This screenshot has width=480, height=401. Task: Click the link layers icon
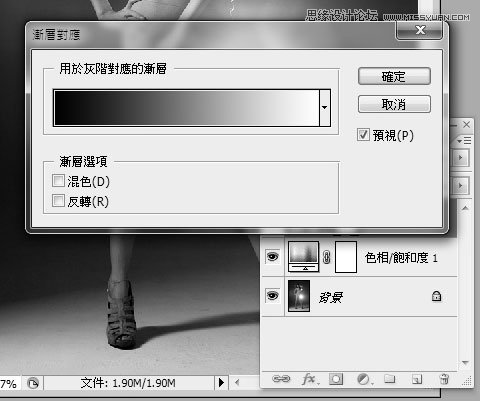[281, 379]
